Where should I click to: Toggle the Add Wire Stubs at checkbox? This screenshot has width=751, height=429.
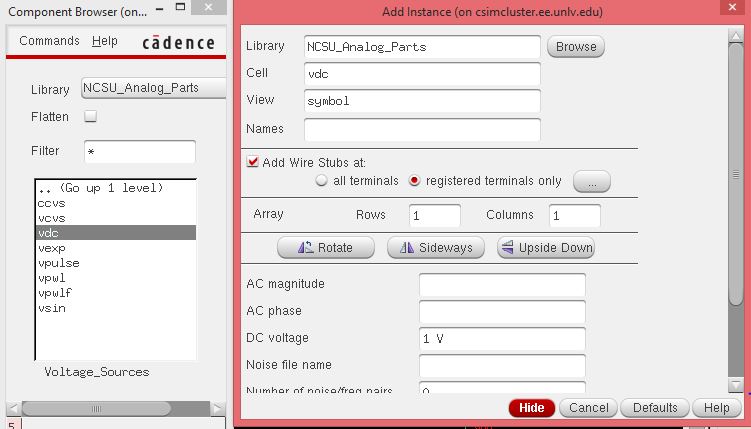[x=252, y=162]
